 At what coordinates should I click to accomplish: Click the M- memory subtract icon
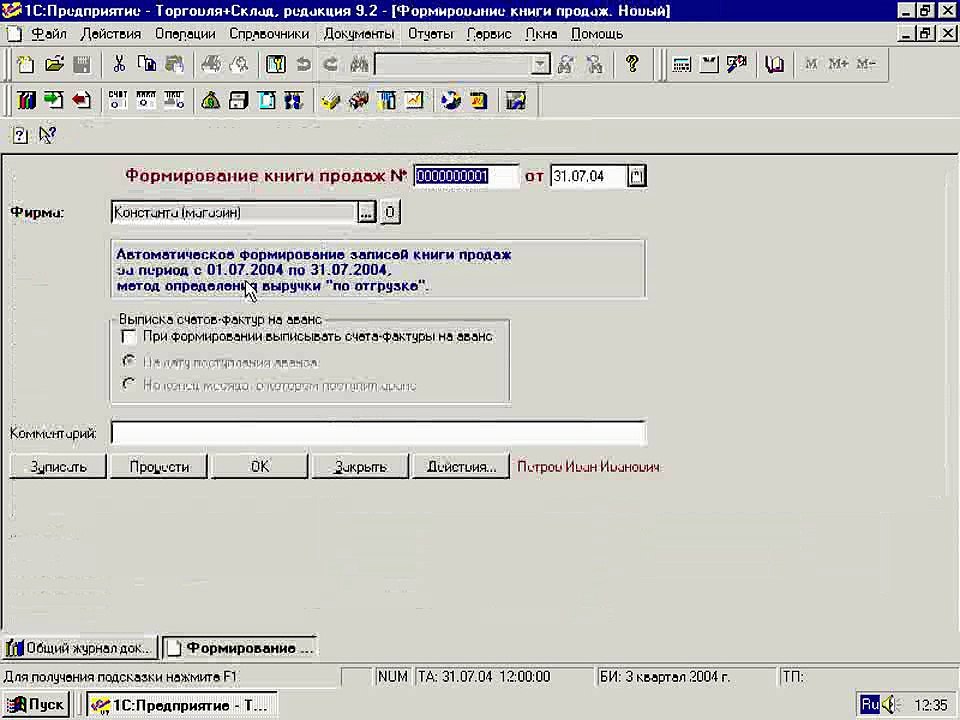(x=866, y=64)
